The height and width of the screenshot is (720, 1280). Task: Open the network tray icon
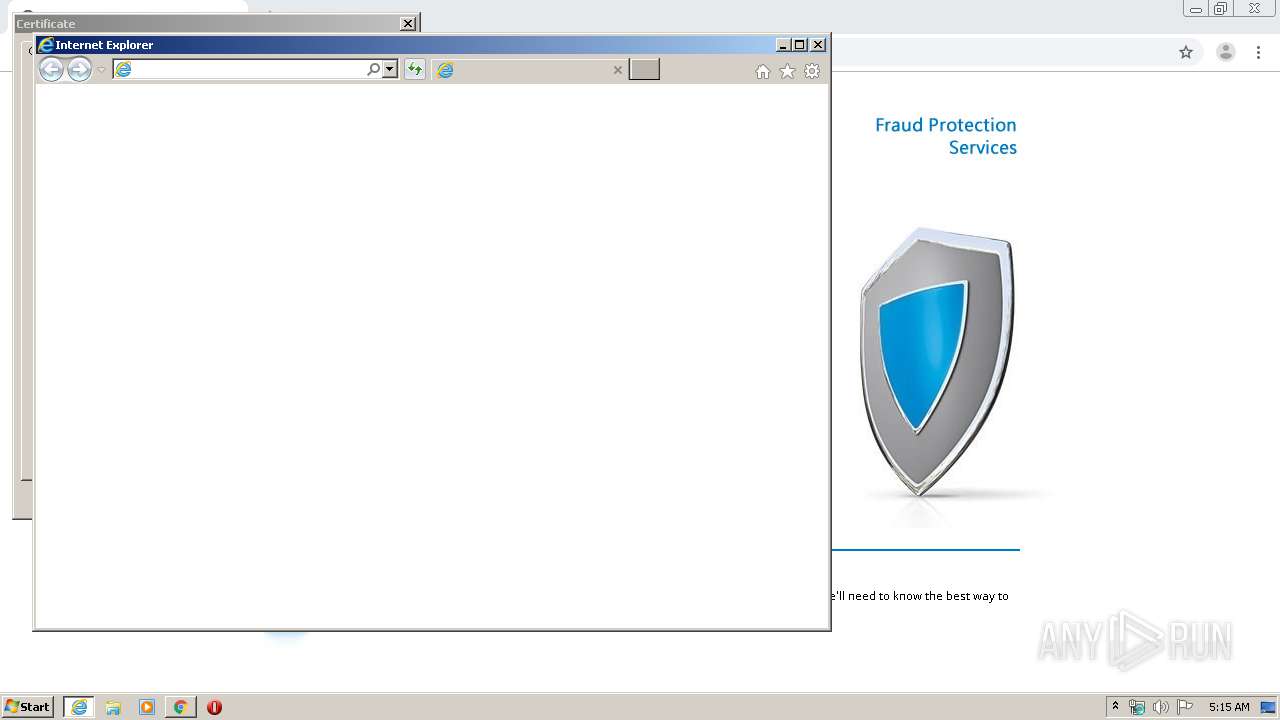(x=1137, y=707)
